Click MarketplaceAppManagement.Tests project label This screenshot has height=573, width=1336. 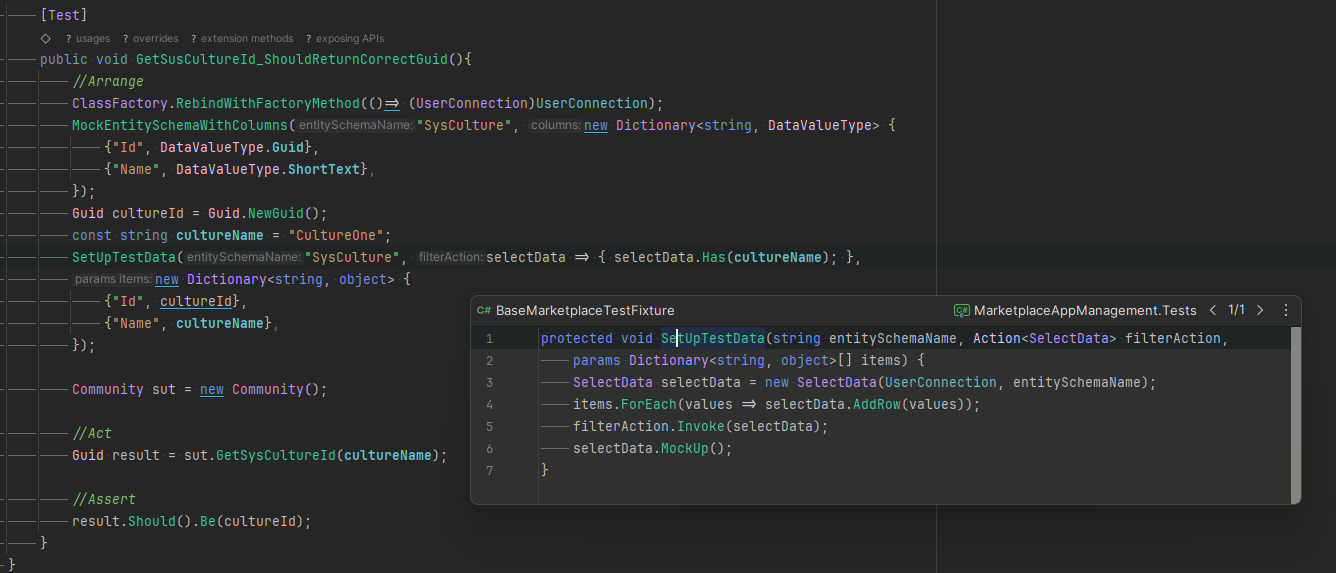coord(1085,311)
